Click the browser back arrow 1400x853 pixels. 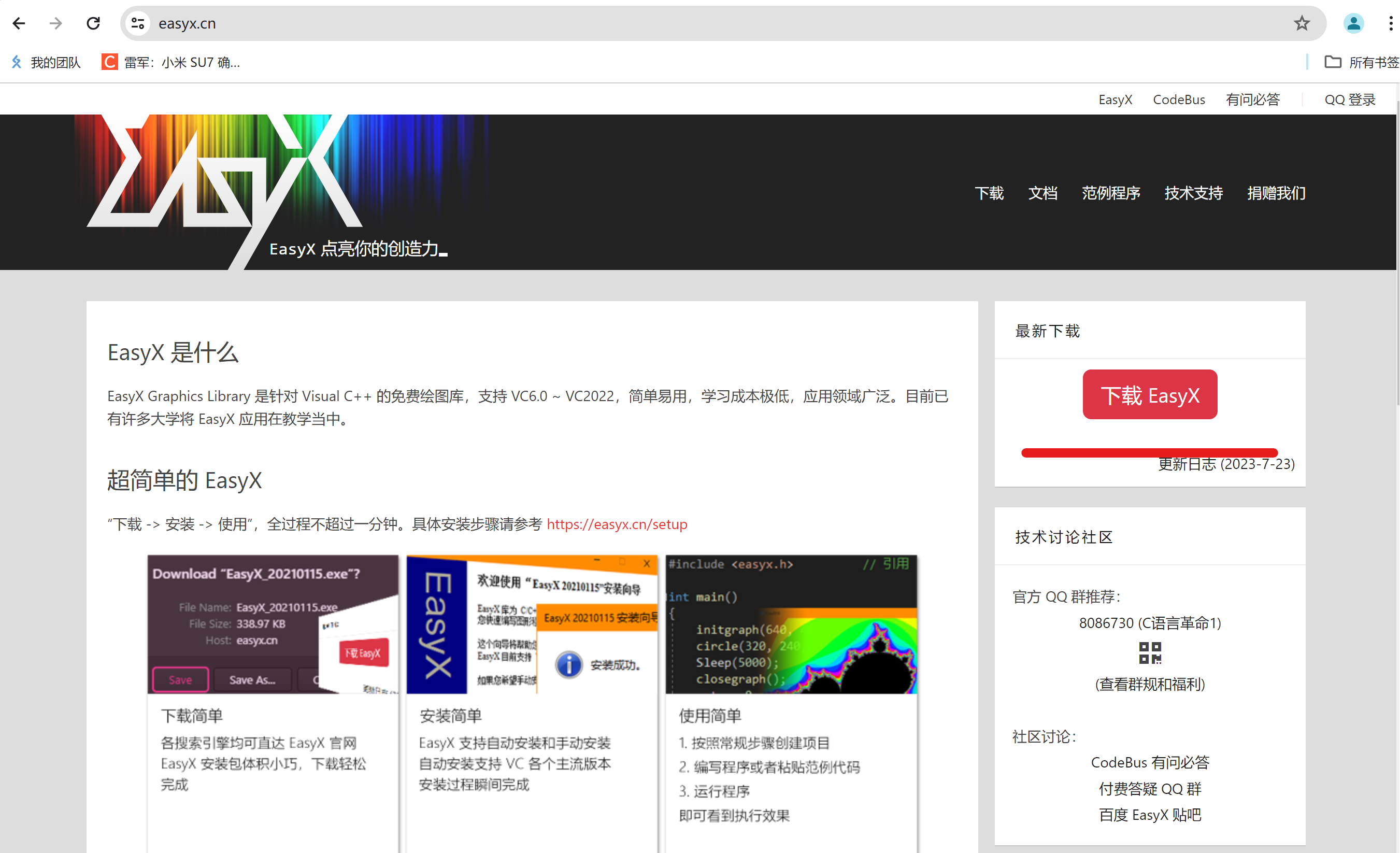click(x=19, y=23)
